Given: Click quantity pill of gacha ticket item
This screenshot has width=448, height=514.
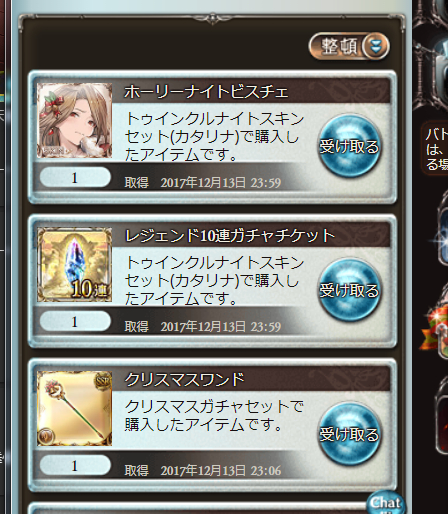Looking at the screenshot, I should (x=75, y=321).
